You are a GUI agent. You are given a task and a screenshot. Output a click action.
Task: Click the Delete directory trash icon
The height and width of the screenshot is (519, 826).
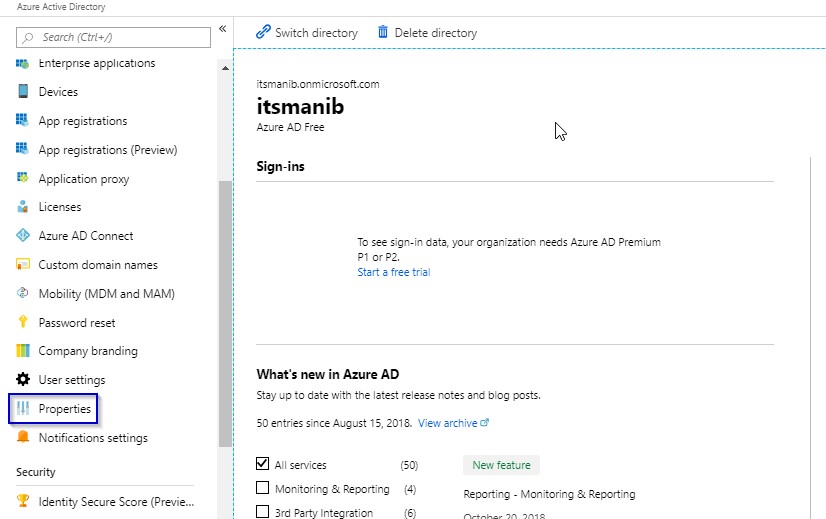point(382,32)
